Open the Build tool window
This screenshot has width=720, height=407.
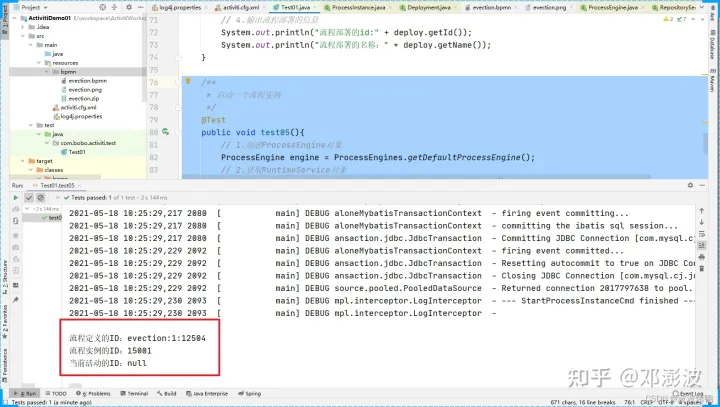click(167, 394)
